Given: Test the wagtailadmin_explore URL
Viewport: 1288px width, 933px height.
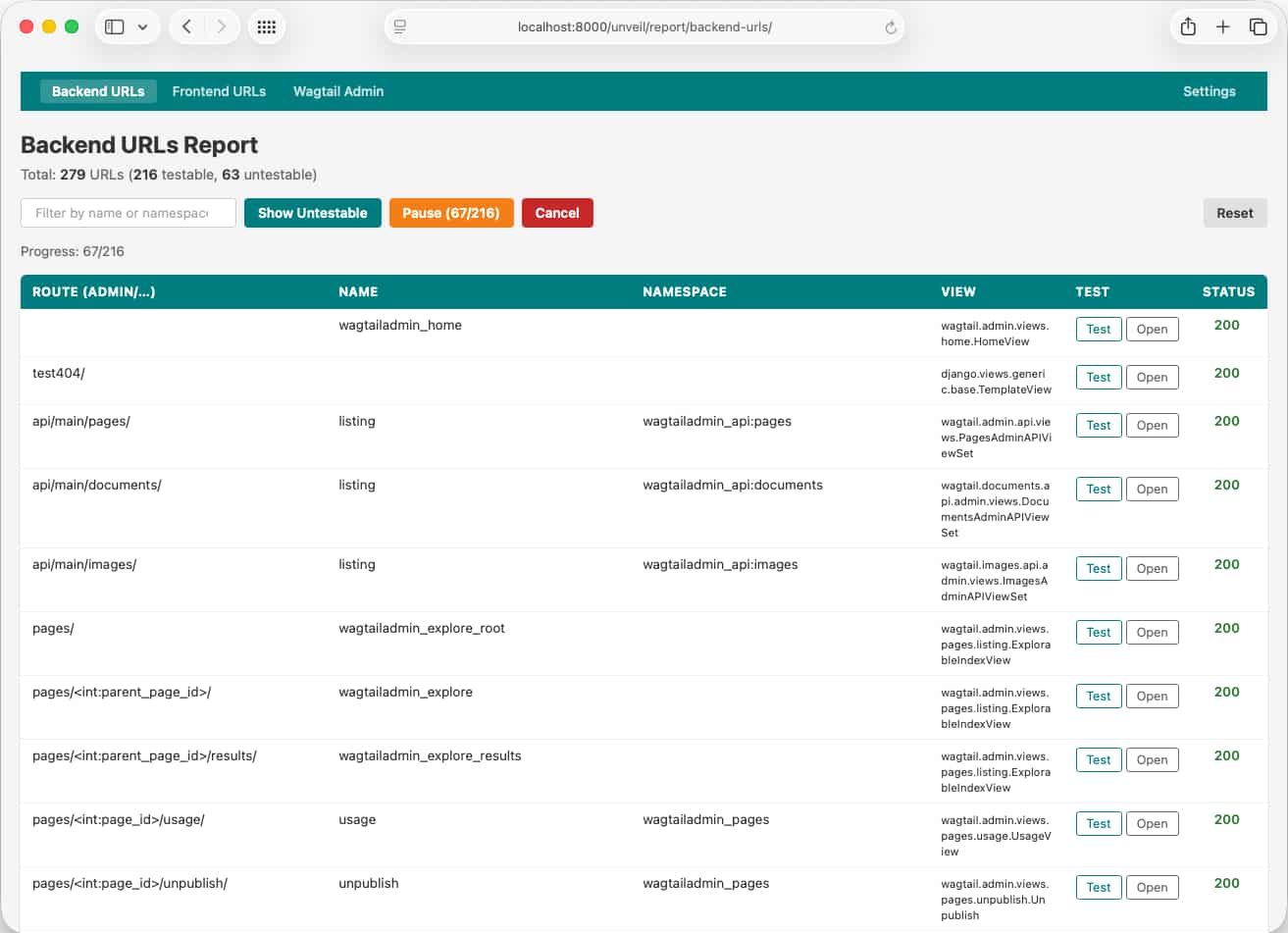Looking at the screenshot, I should 1099,697.
